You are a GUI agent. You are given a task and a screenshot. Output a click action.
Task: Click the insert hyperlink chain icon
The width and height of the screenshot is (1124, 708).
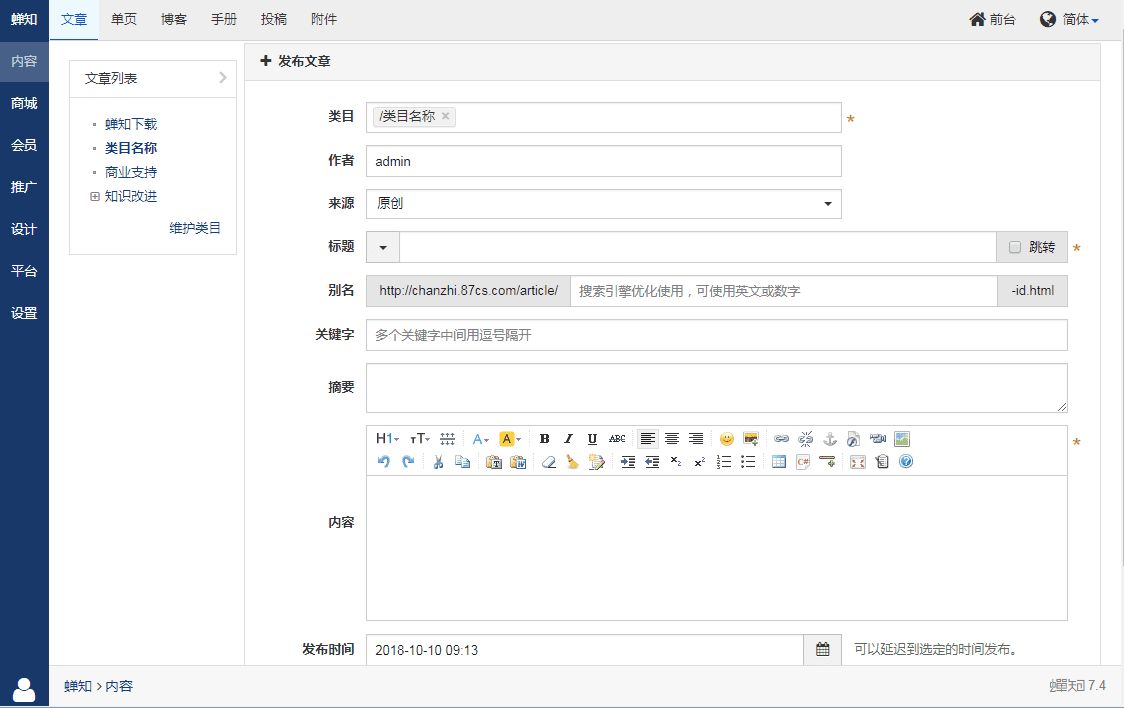coord(781,439)
